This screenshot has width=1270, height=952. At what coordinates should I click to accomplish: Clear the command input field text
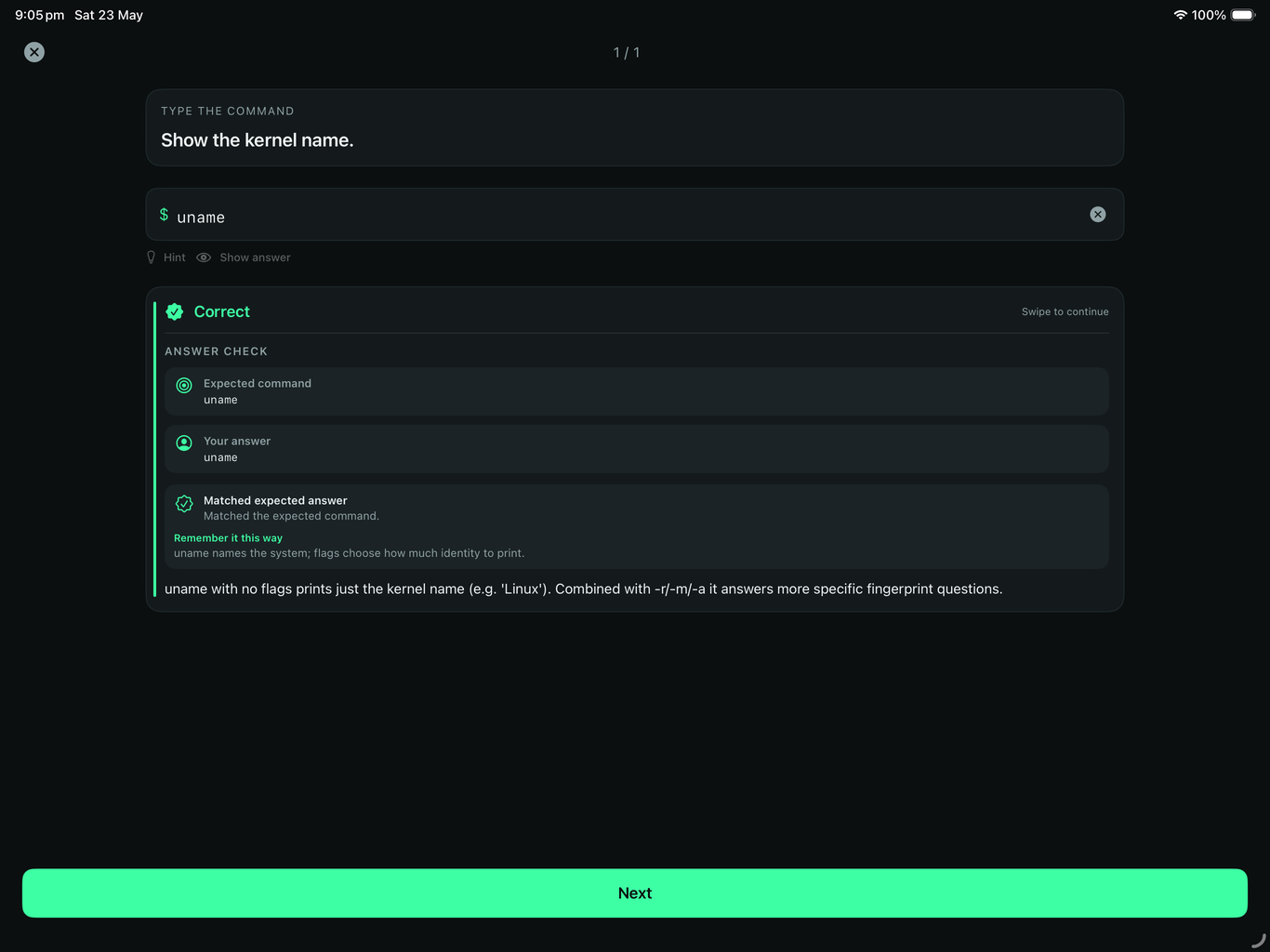pos(1098,215)
